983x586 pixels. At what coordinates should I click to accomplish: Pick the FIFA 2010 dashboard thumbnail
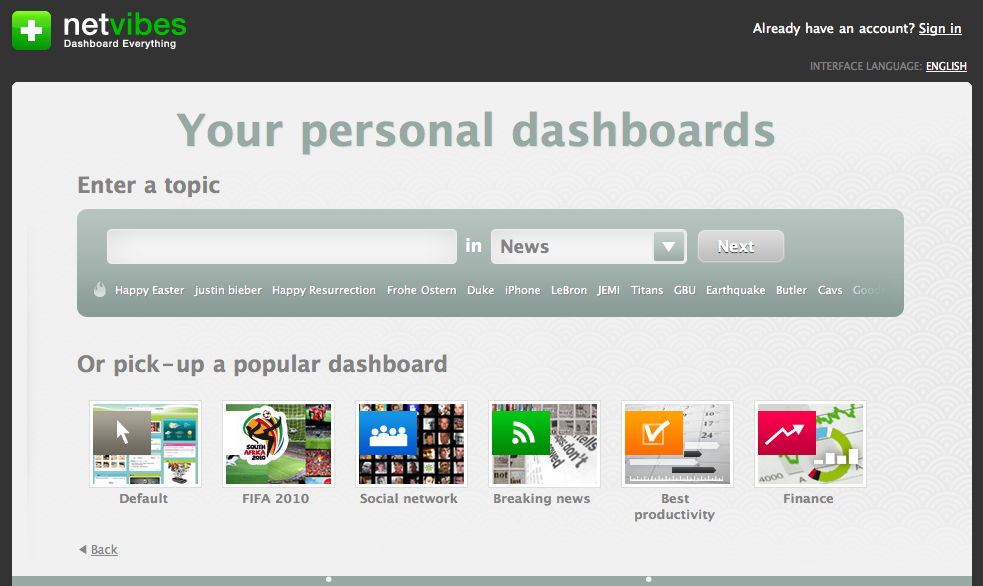(x=278, y=444)
